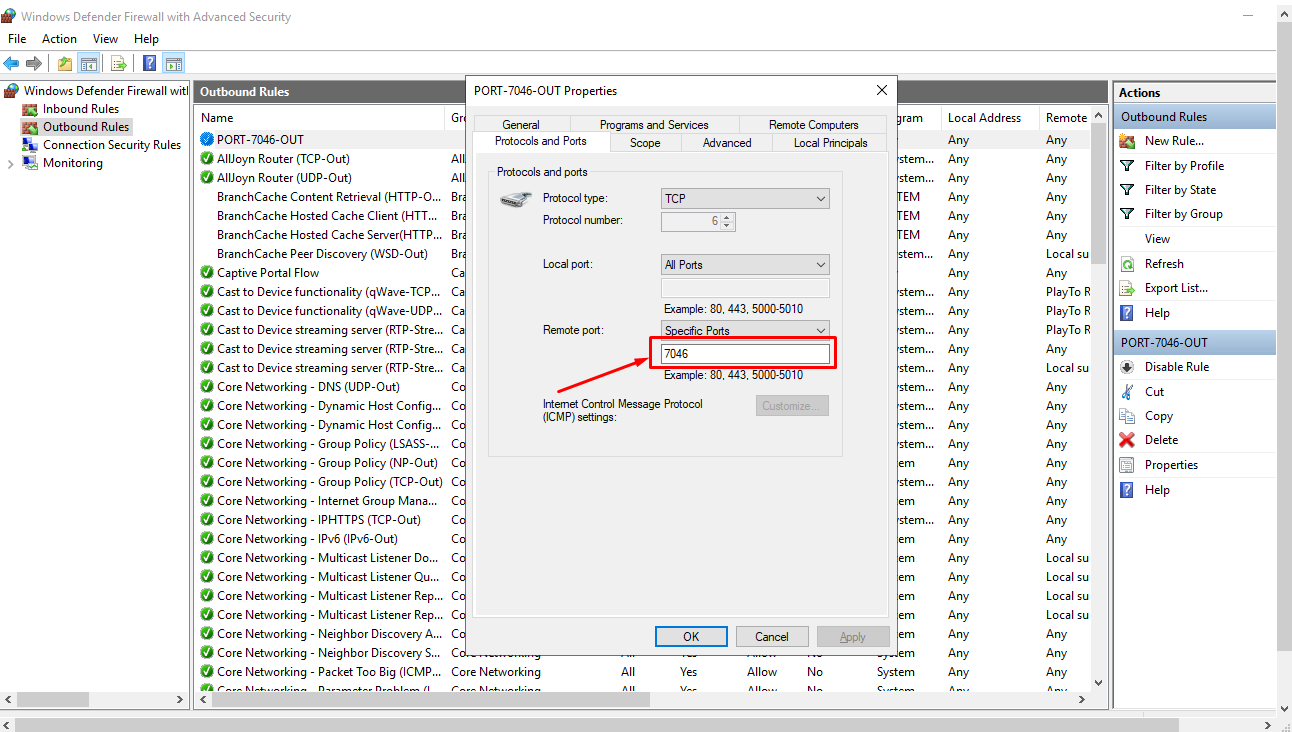
Task: Open the File menu
Action: [x=17, y=39]
